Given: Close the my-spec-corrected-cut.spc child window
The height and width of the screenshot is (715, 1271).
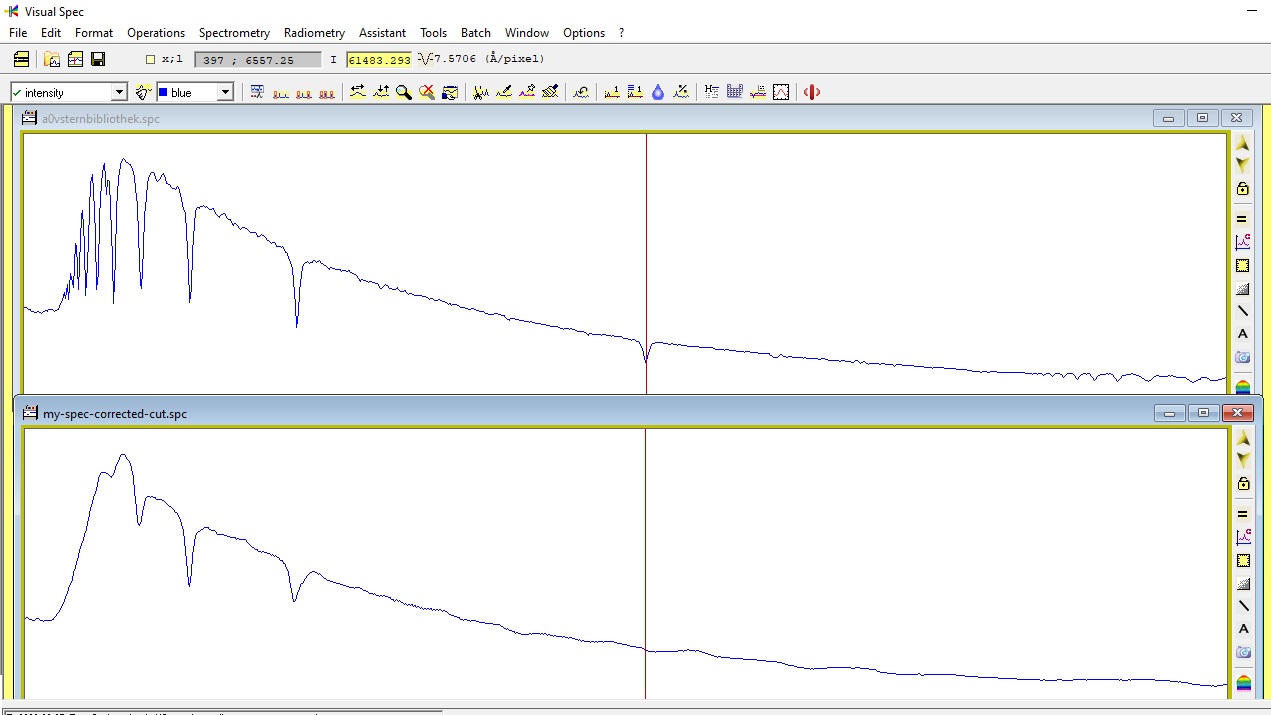Looking at the screenshot, I should [1237, 413].
